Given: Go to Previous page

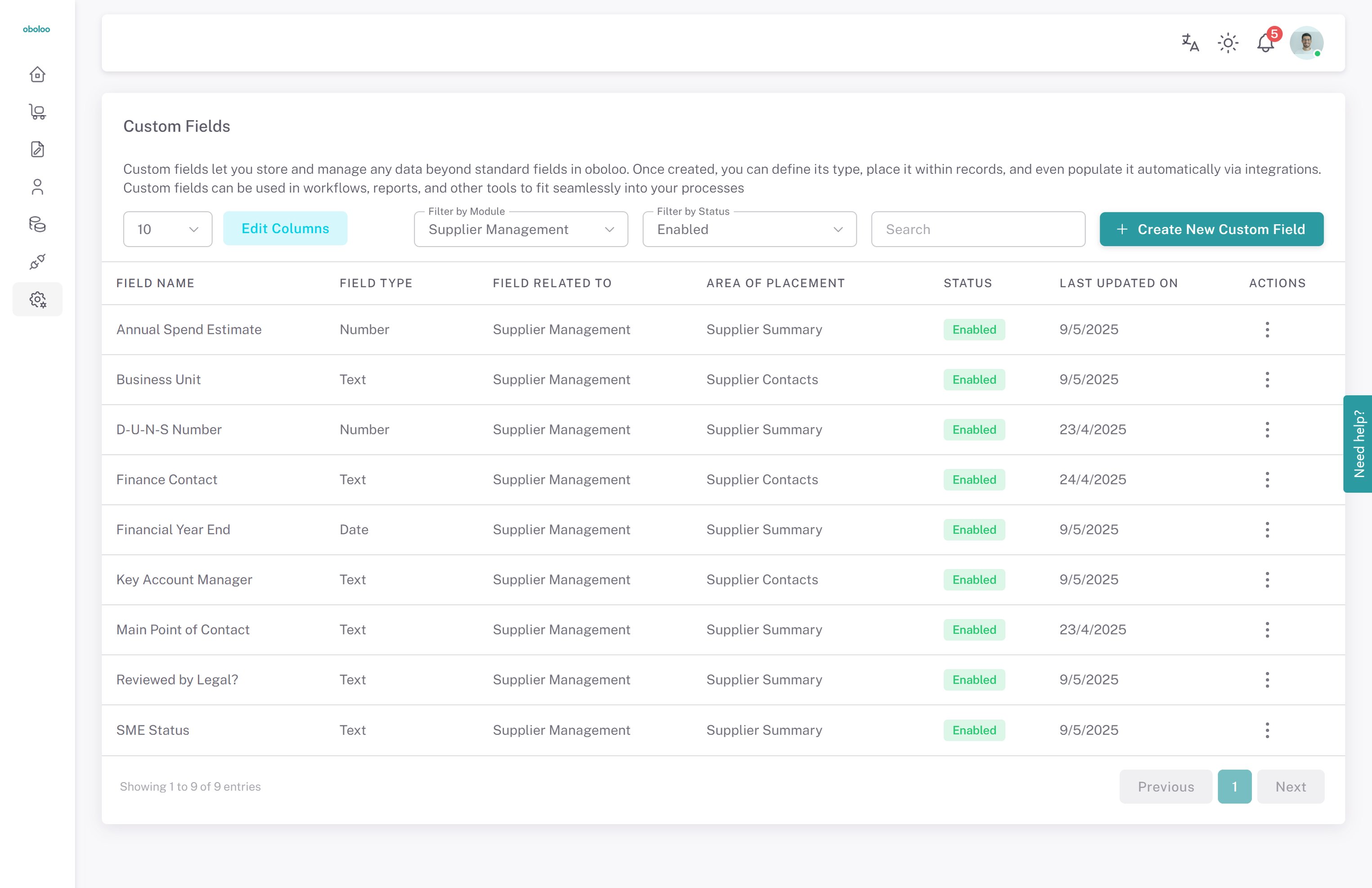Looking at the screenshot, I should point(1166,787).
